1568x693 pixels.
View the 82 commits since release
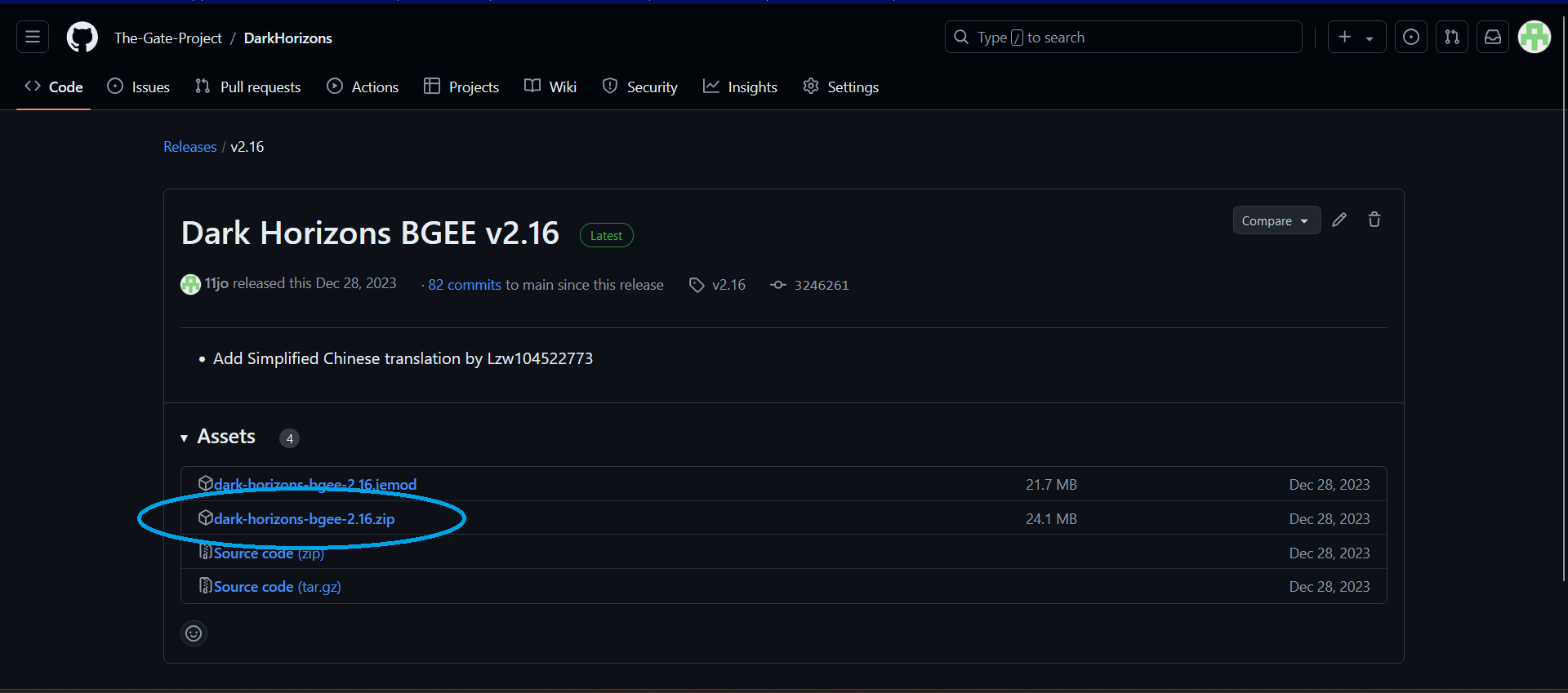point(465,285)
